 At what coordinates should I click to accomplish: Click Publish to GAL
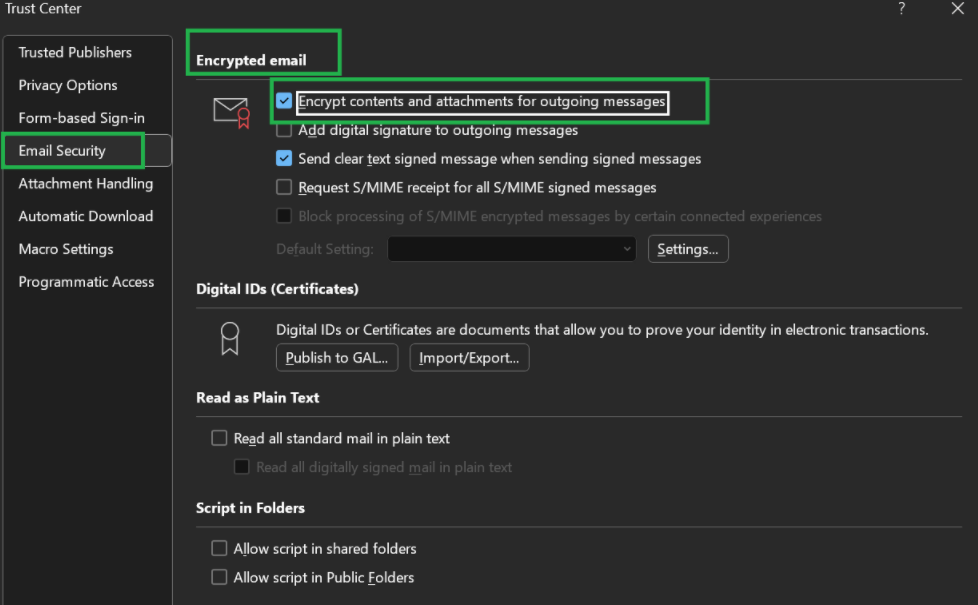click(336, 357)
